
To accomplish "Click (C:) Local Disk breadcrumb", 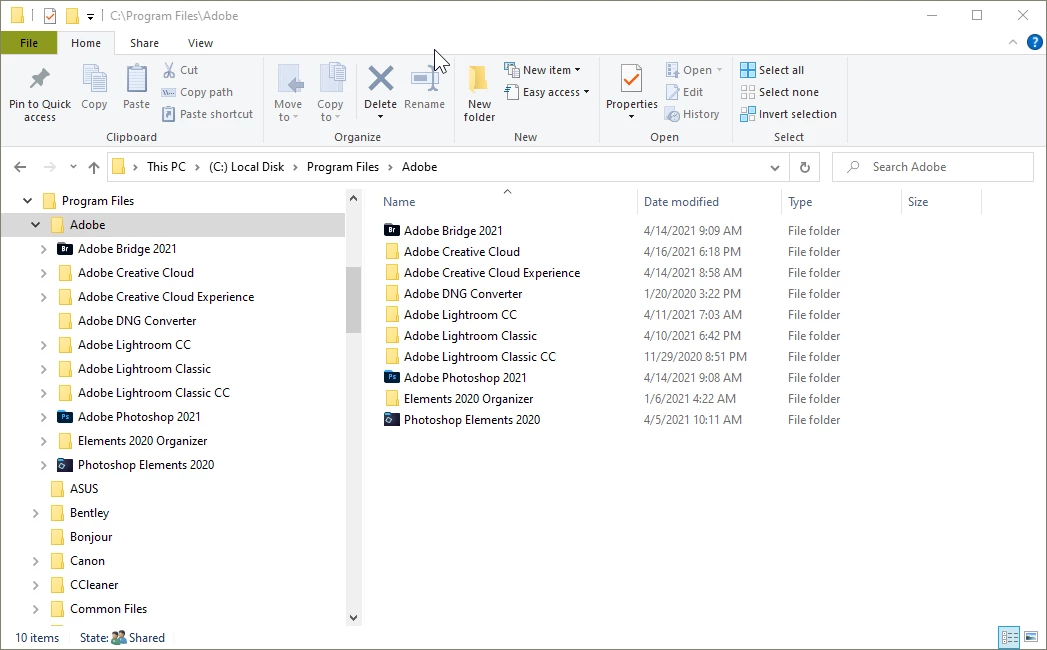I will click(246, 167).
